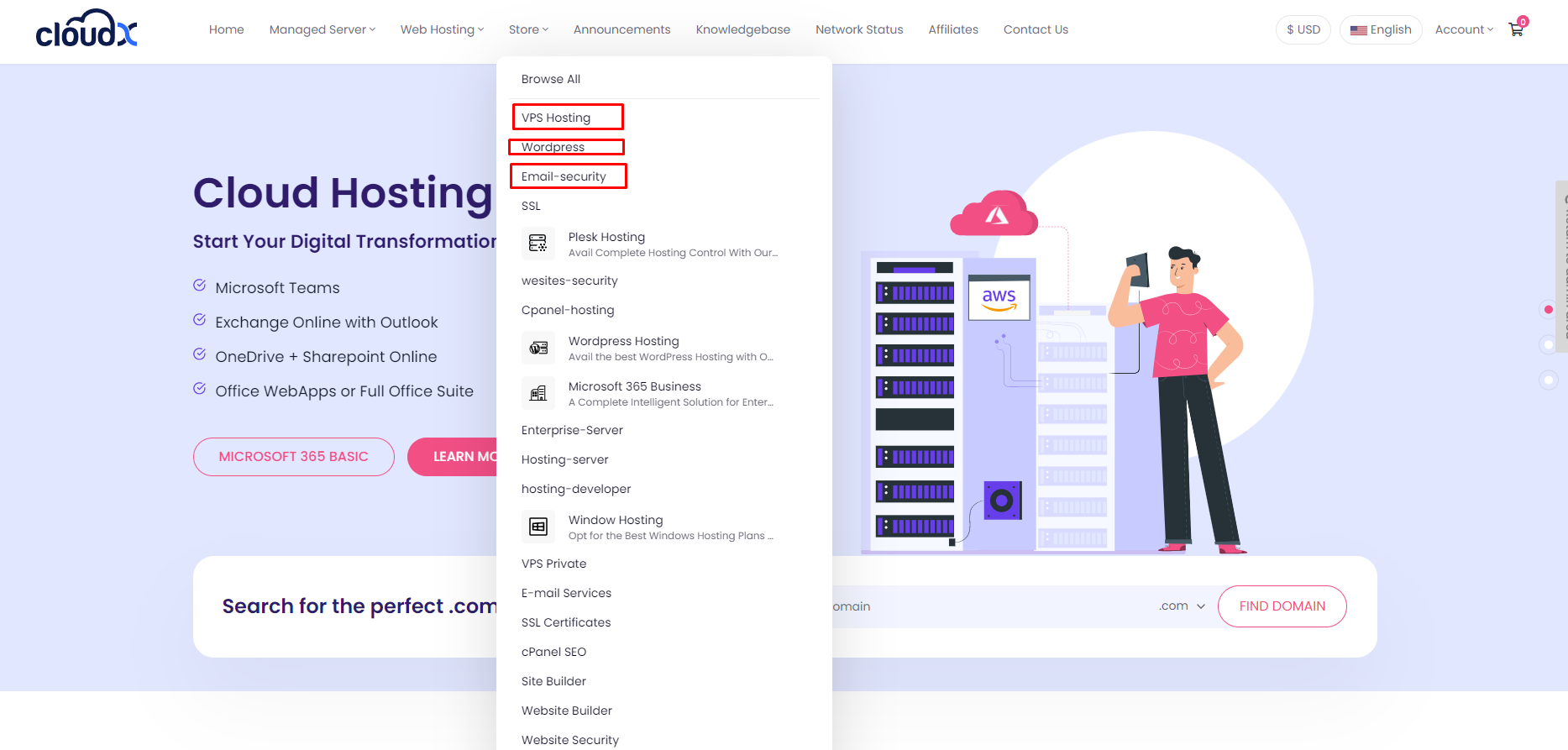
Task: Click the CloudX logo
Action: [87, 29]
